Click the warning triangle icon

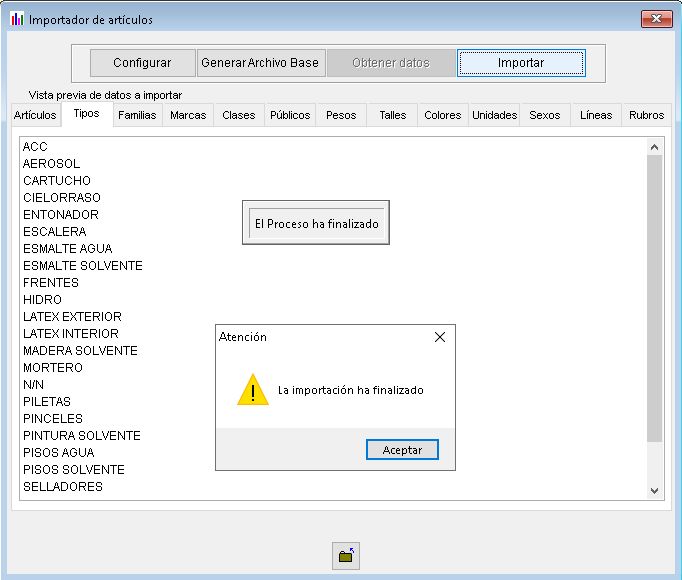252,390
